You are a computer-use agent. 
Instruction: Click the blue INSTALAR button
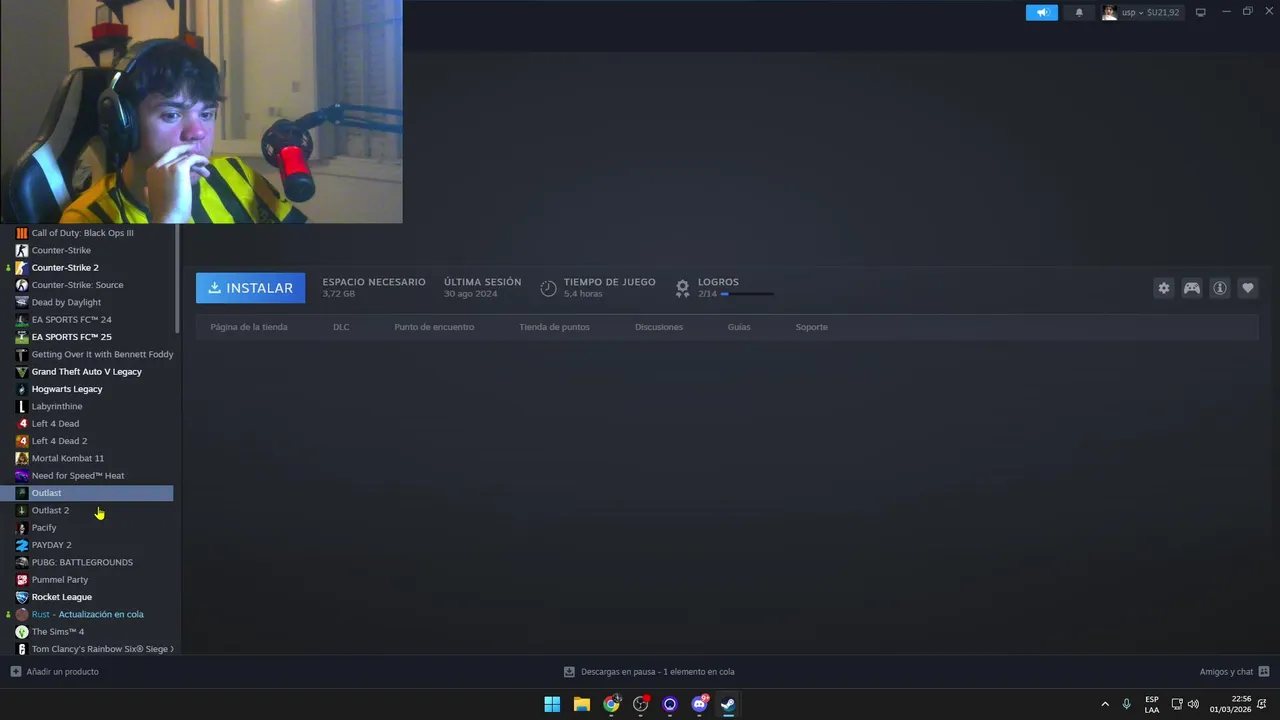[x=250, y=288]
